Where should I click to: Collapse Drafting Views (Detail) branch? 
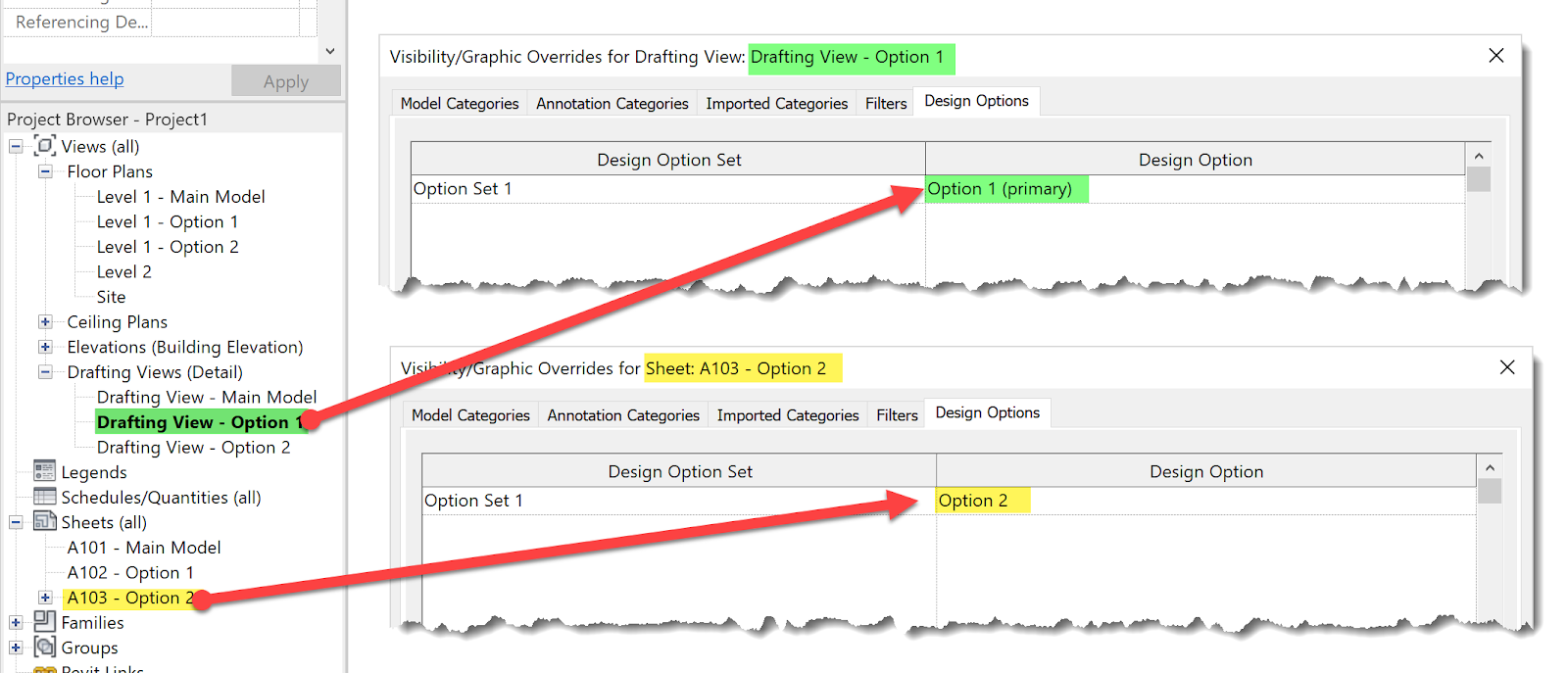(x=45, y=372)
